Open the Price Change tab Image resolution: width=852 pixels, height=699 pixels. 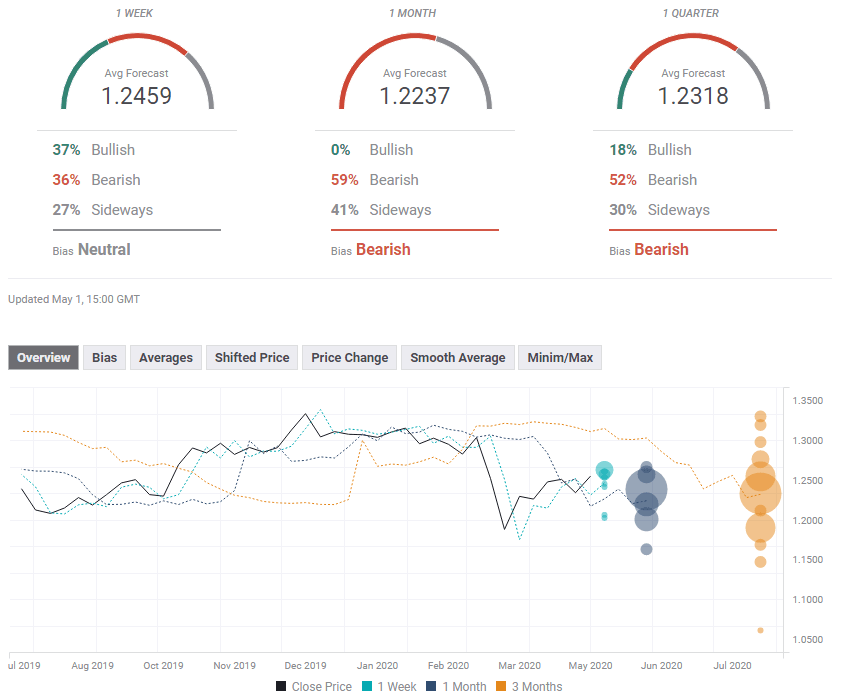click(349, 358)
